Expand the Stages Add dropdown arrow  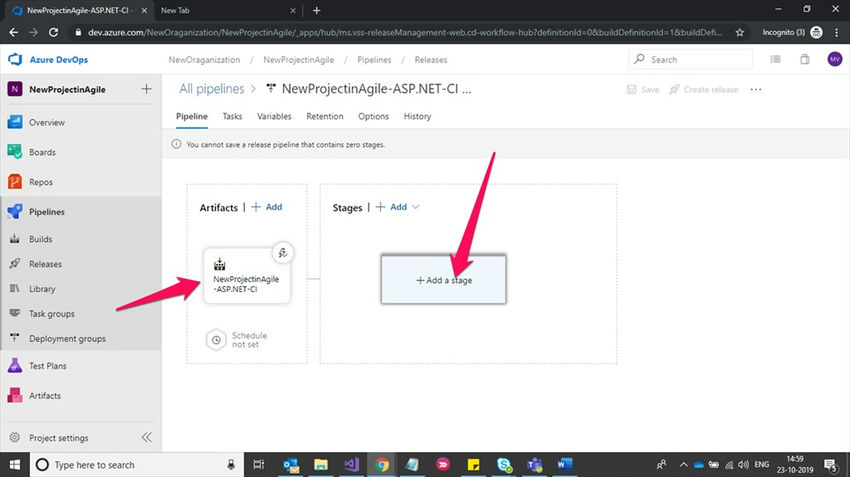point(415,207)
